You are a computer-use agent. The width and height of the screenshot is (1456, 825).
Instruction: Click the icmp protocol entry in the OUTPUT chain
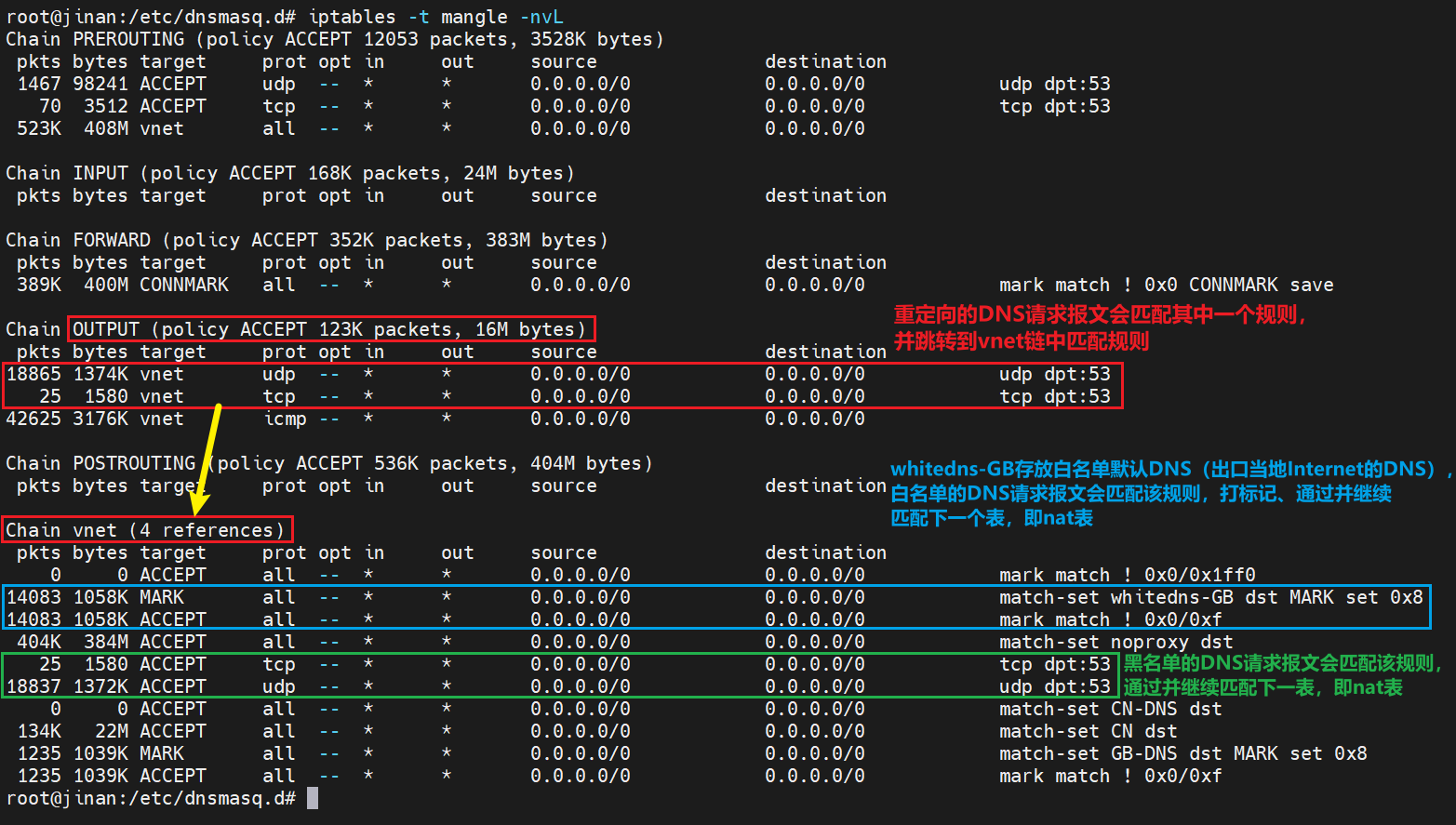[285, 419]
